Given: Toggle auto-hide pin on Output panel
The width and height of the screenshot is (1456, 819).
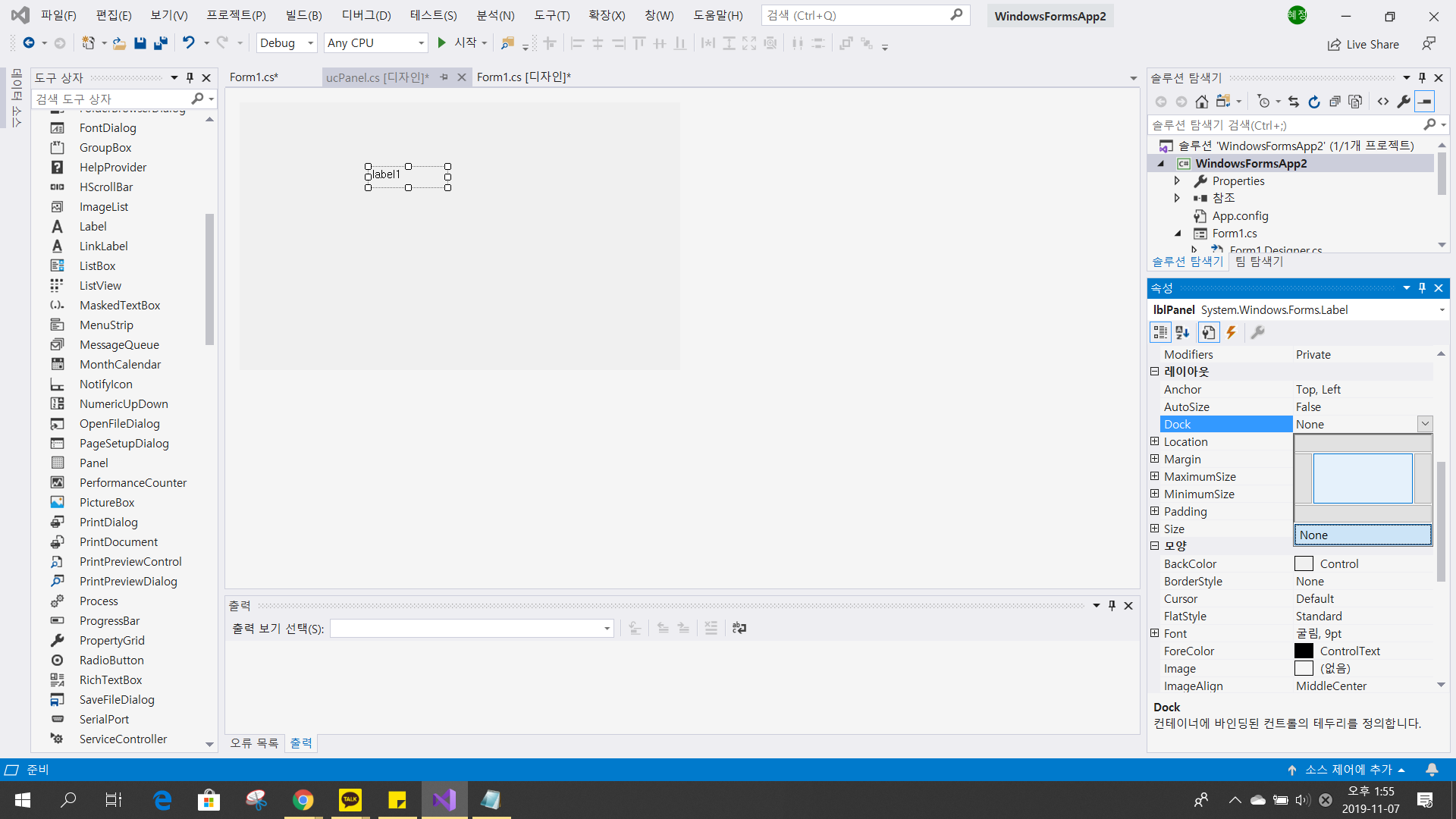Looking at the screenshot, I should pyautogui.click(x=1112, y=605).
